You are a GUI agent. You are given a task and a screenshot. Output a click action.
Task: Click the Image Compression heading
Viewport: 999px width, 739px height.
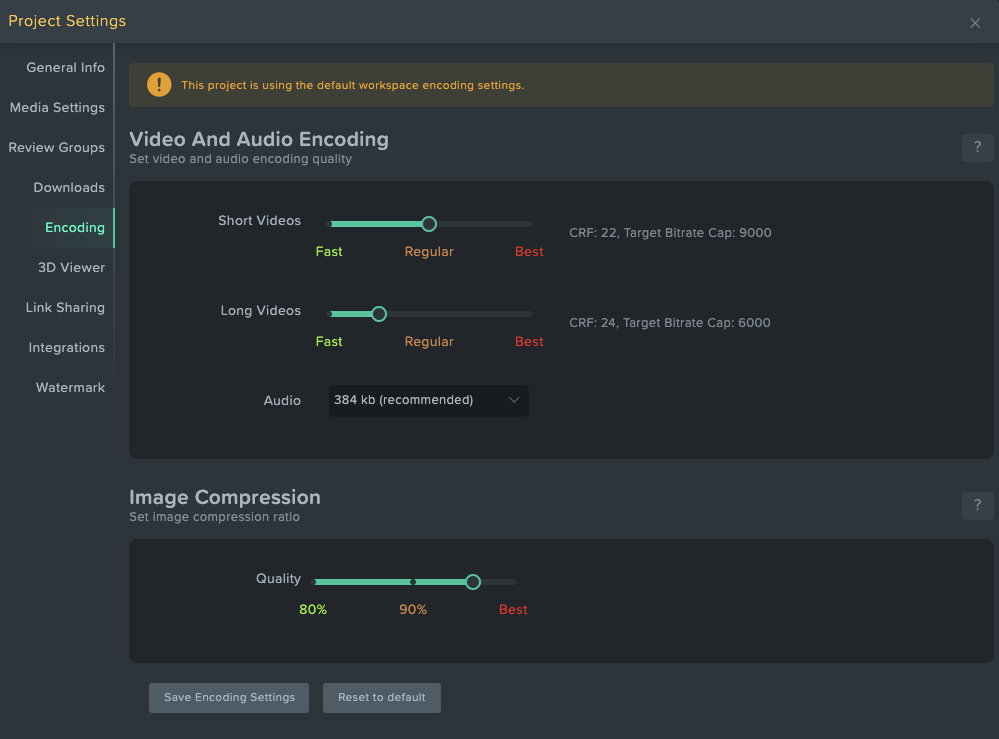pos(225,497)
